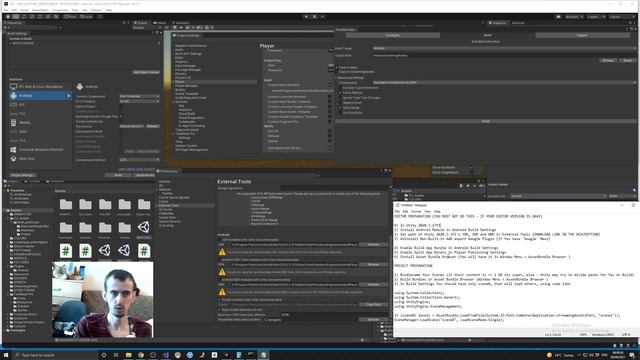Click Refresh button next to Run Device
The width and height of the screenshot is (640, 360).
pyautogui.click(x=153, y=127)
